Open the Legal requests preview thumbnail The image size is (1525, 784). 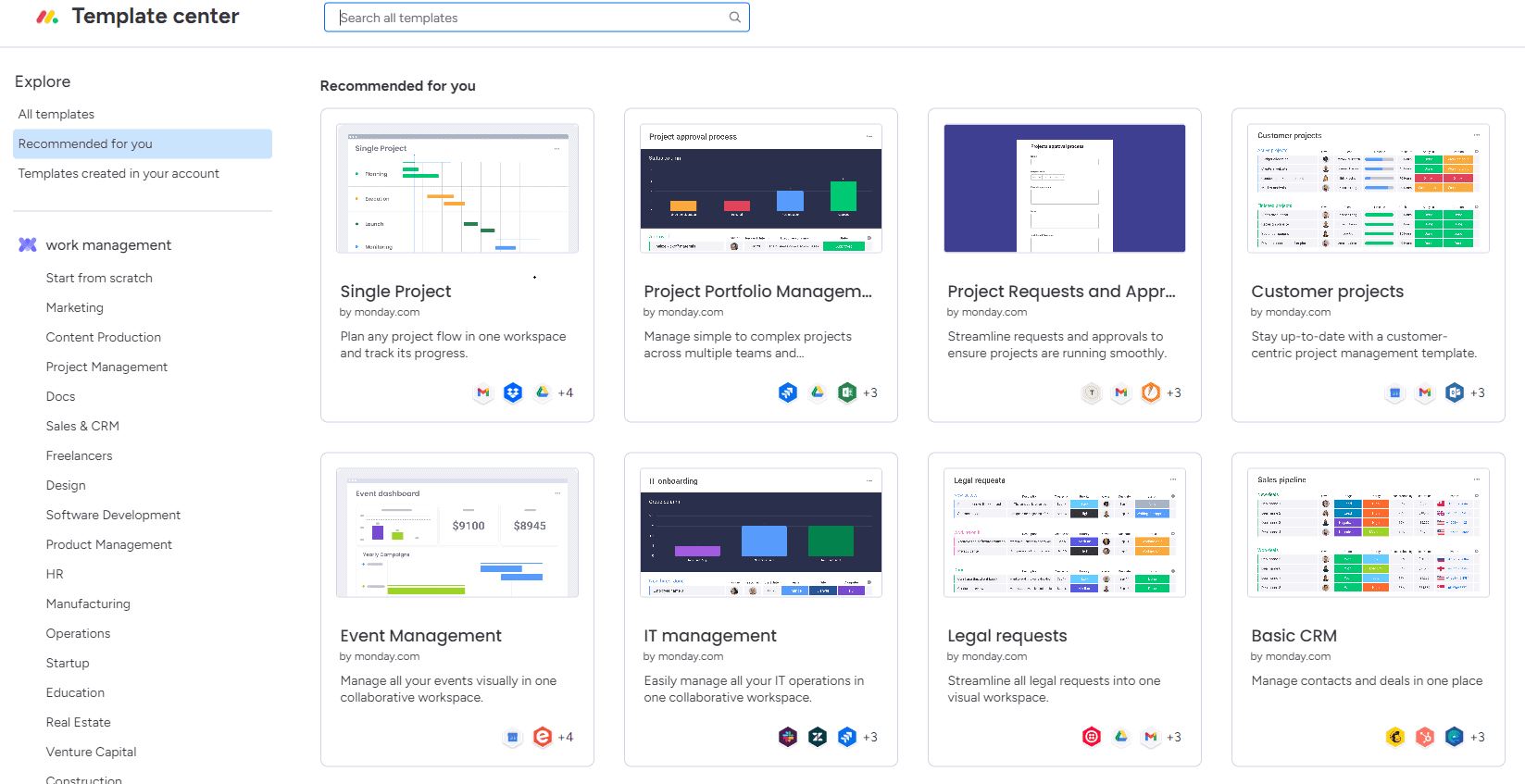coord(1065,532)
